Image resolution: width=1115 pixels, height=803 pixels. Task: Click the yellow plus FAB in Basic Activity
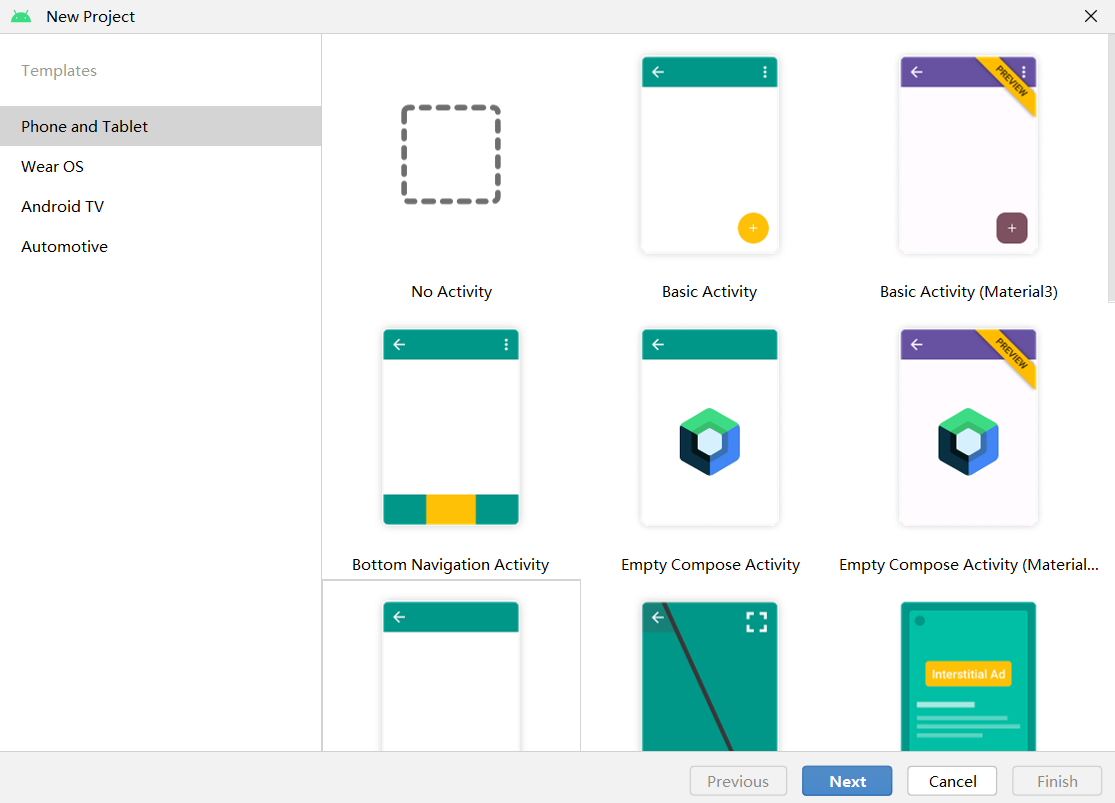pyautogui.click(x=753, y=228)
